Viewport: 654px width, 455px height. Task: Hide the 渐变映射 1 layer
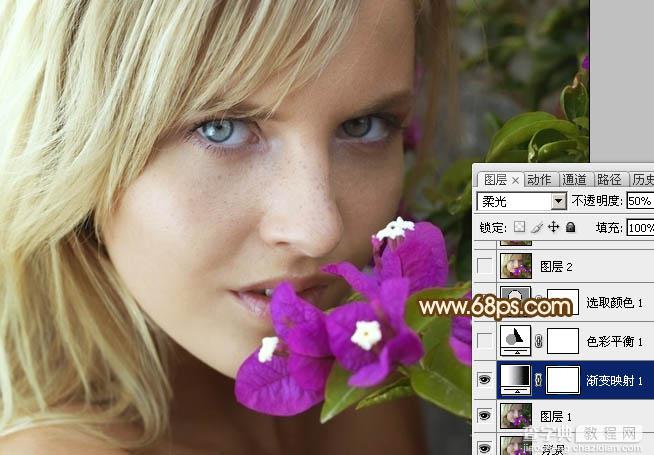(x=484, y=380)
